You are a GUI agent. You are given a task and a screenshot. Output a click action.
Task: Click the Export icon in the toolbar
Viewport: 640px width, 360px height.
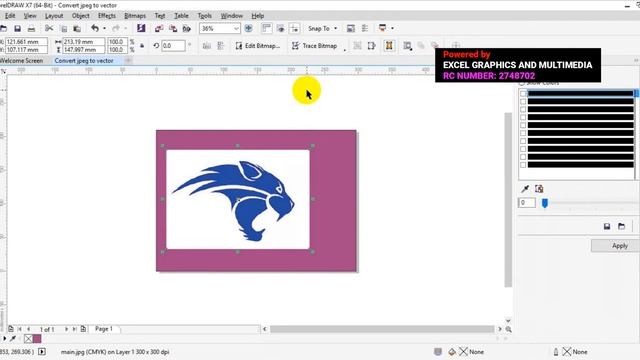pyautogui.click(x=173, y=29)
